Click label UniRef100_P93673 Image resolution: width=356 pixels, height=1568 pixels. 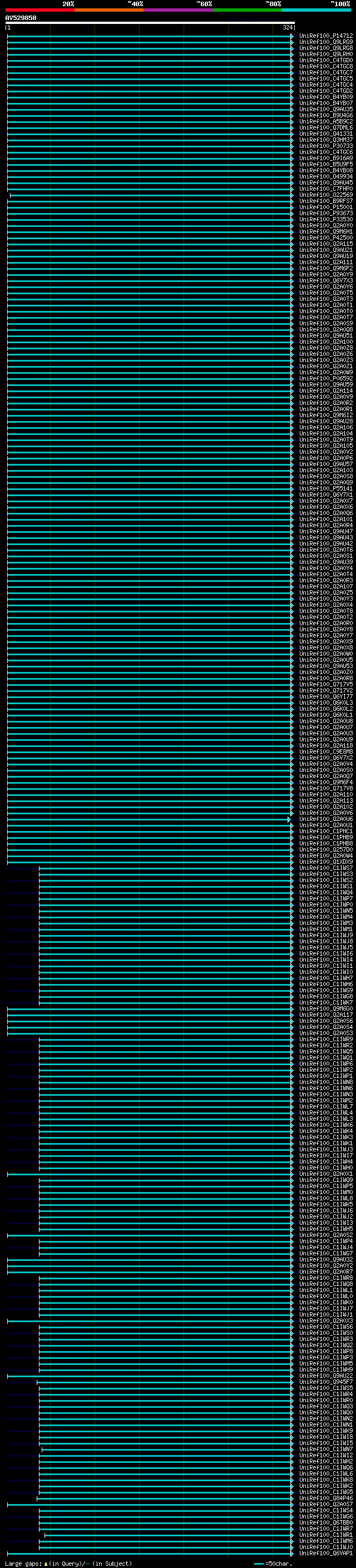[x=326, y=214]
